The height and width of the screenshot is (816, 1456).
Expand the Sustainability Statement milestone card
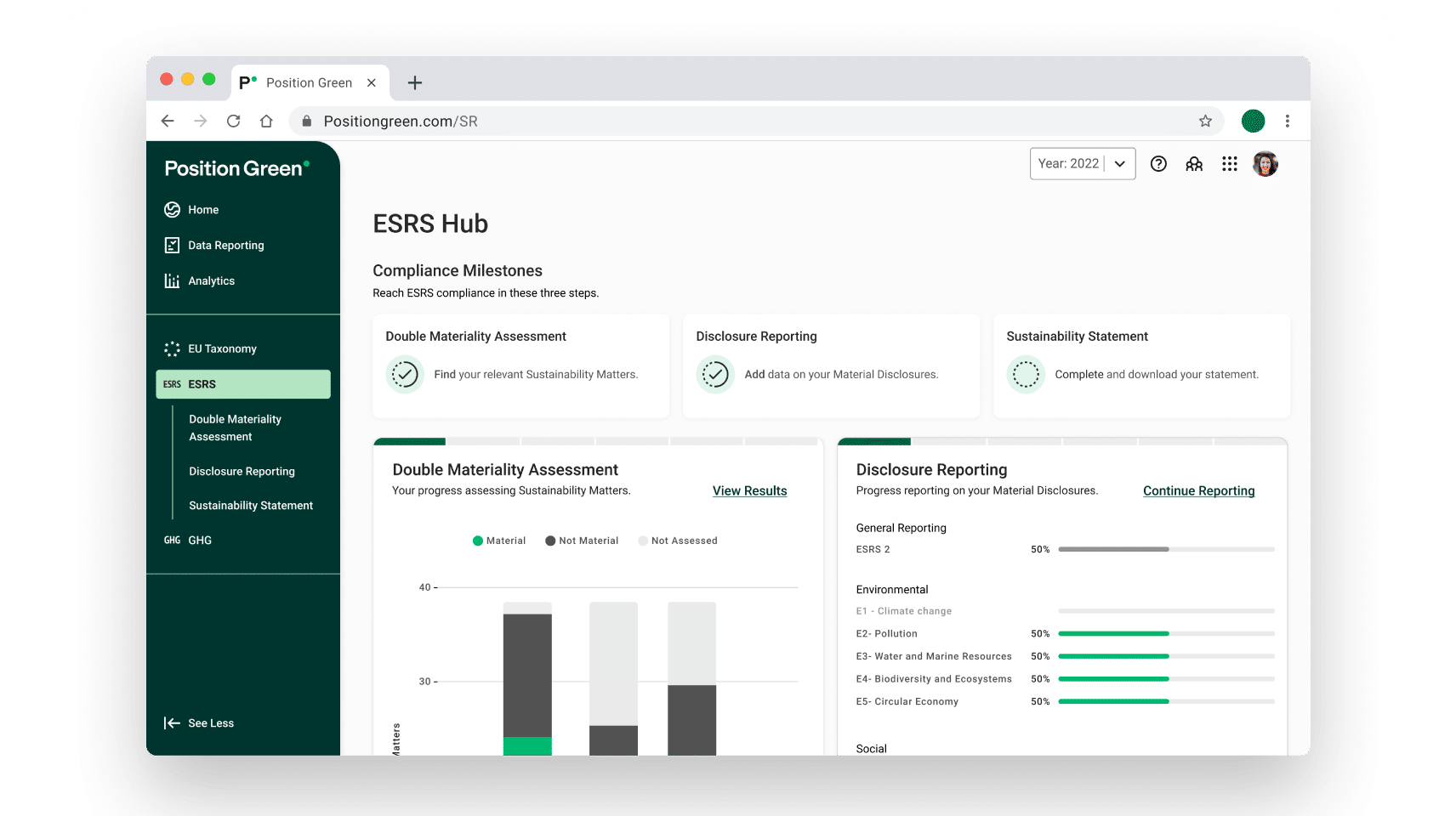pos(1141,366)
